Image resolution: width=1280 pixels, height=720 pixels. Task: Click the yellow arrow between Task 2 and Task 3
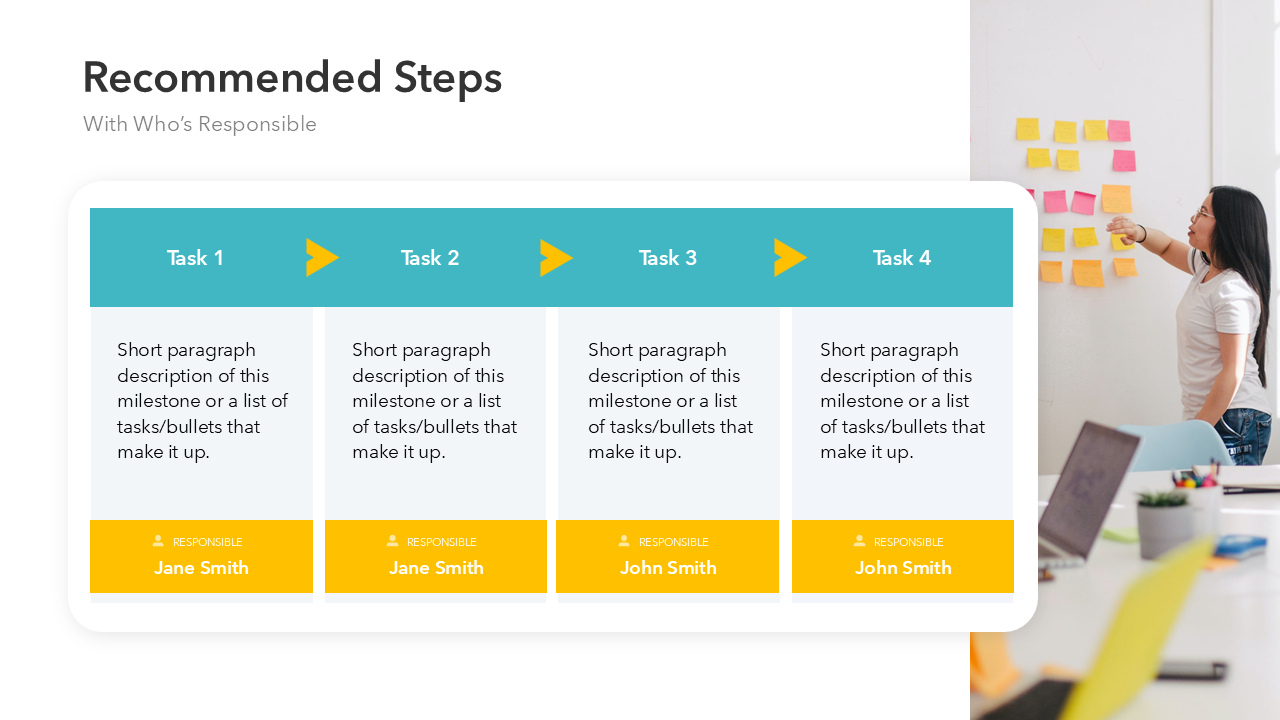(x=554, y=258)
